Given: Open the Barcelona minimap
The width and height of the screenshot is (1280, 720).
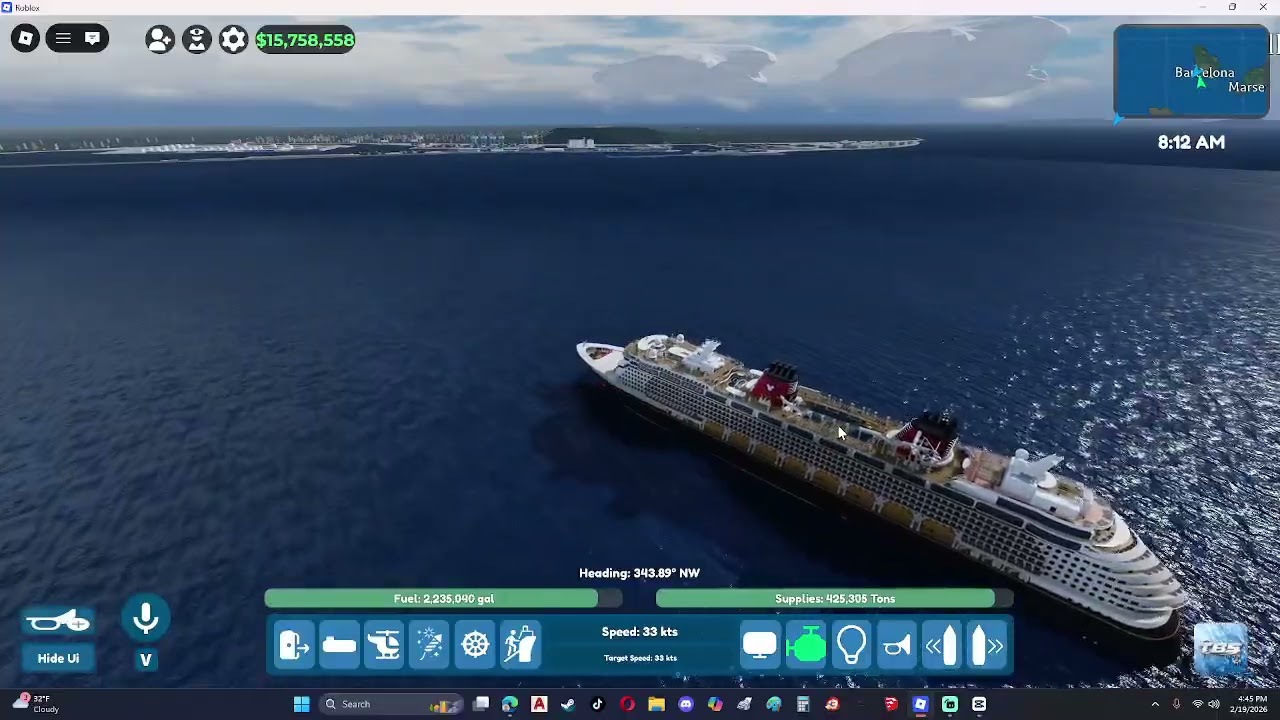Looking at the screenshot, I should (x=1191, y=72).
